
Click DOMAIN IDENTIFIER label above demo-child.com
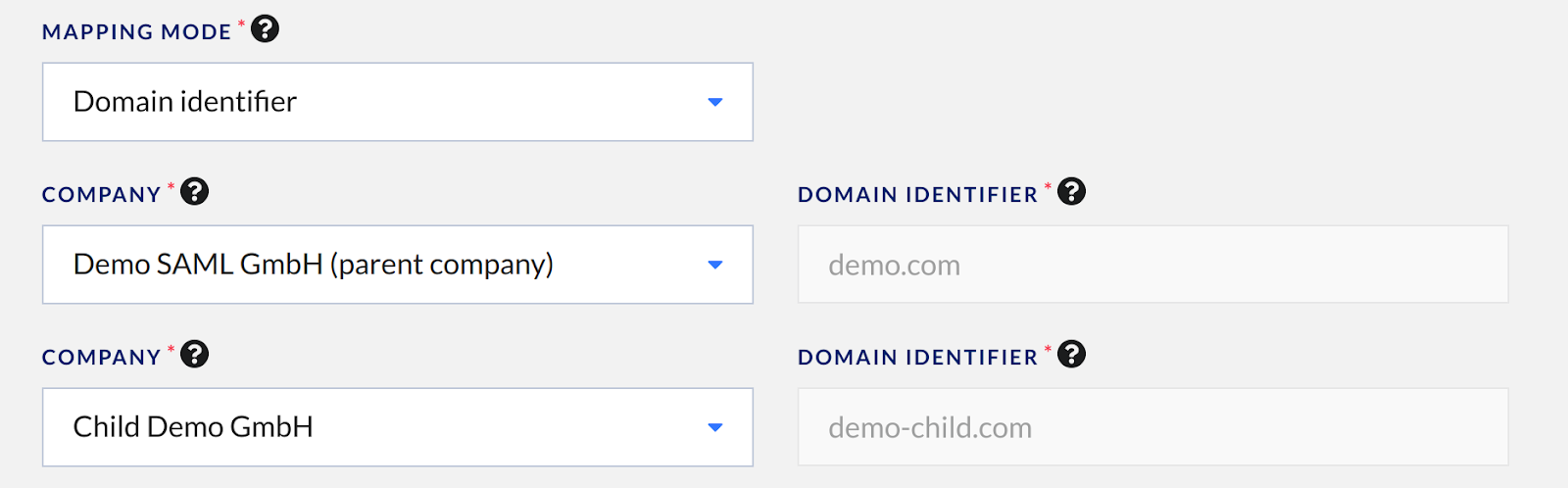(x=917, y=358)
